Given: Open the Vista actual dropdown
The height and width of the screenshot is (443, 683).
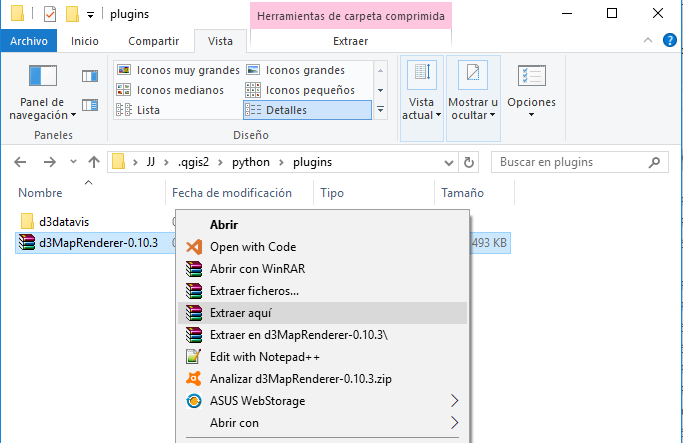Looking at the screenshot, I should coord(422,98).
